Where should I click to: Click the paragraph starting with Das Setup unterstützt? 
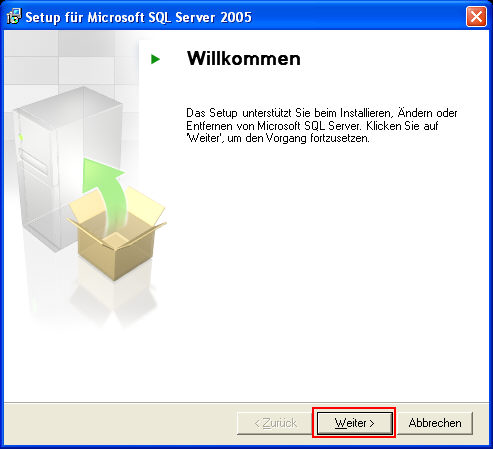pyautogui.click(x=322, y=125)
